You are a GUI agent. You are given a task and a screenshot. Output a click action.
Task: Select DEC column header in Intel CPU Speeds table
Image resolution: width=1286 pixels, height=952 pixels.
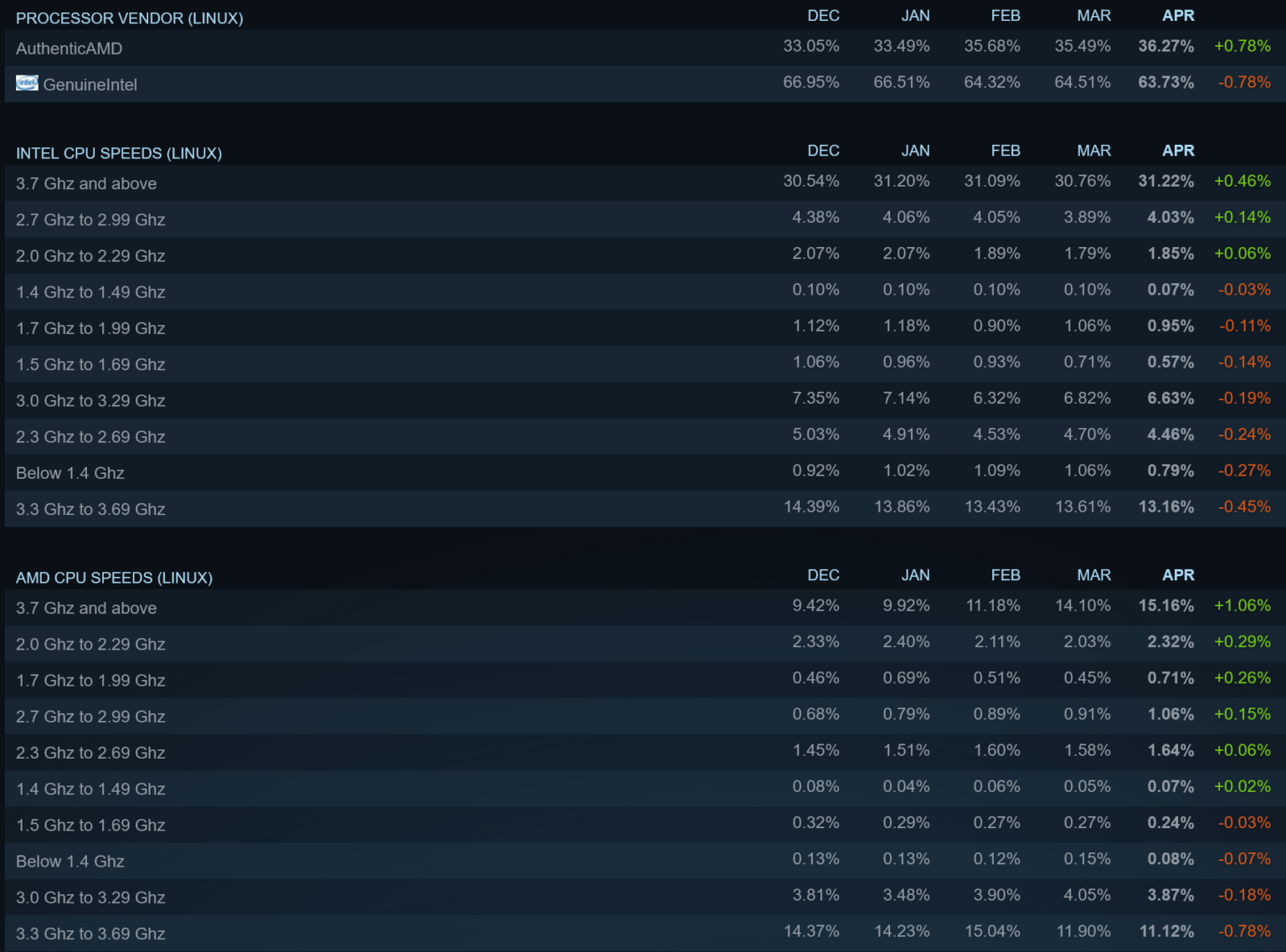click(823, 151)
